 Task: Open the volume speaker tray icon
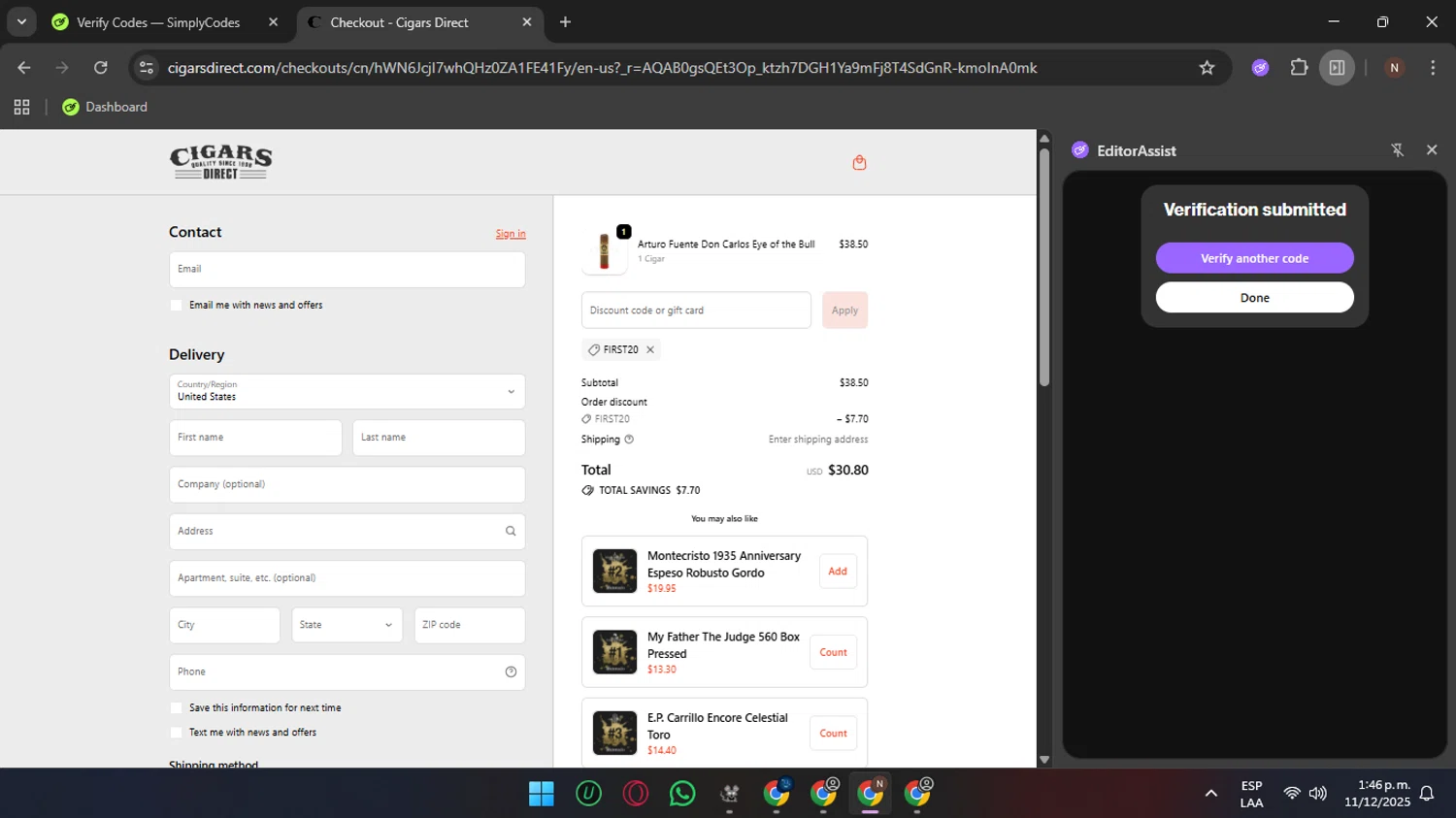pyautogui.click(x=1317, y=794)
